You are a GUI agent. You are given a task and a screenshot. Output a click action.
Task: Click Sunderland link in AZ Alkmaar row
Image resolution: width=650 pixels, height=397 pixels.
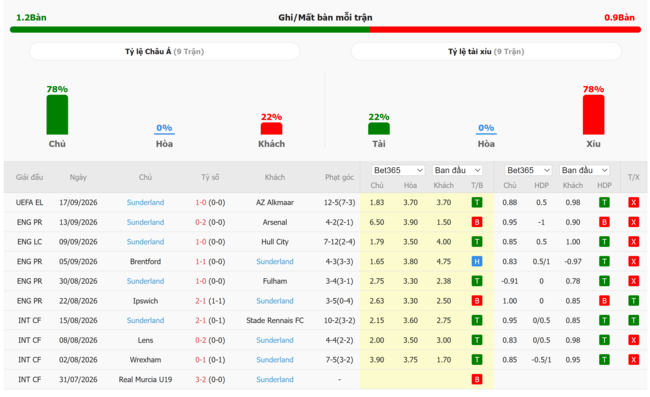pyautogui.click(x=145, y=203)
